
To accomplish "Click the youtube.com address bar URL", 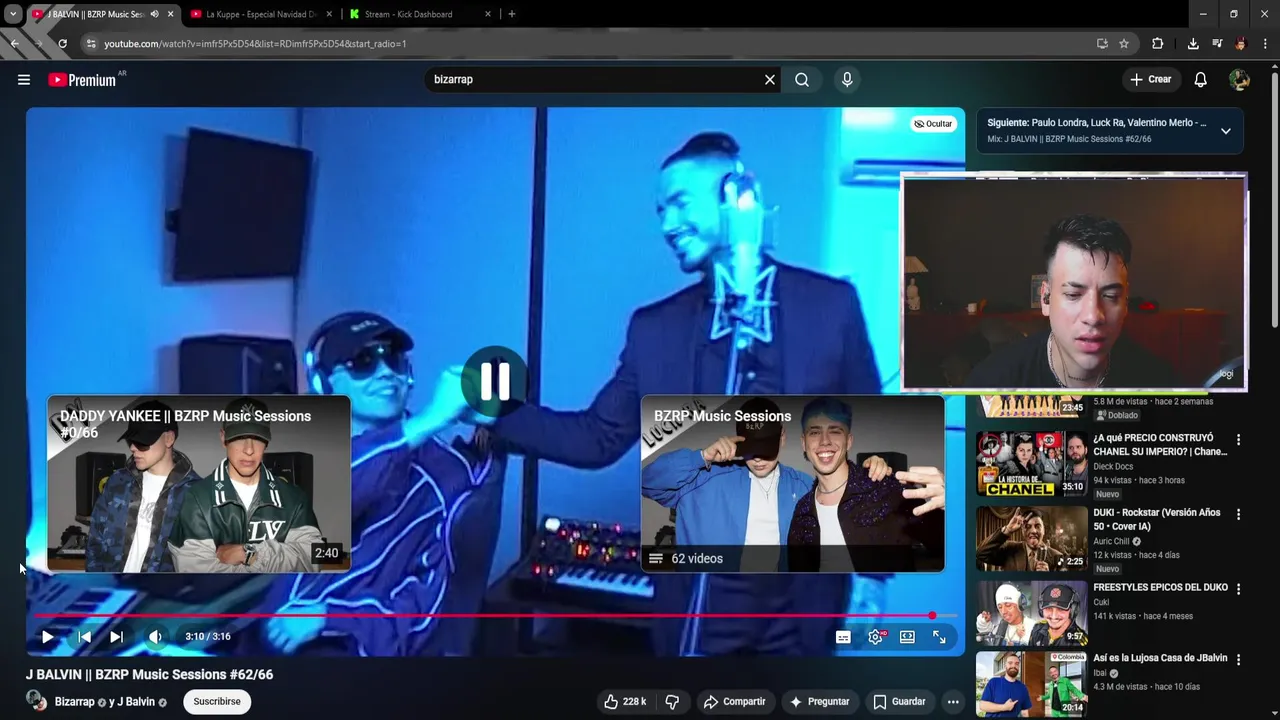I will 255,44.
